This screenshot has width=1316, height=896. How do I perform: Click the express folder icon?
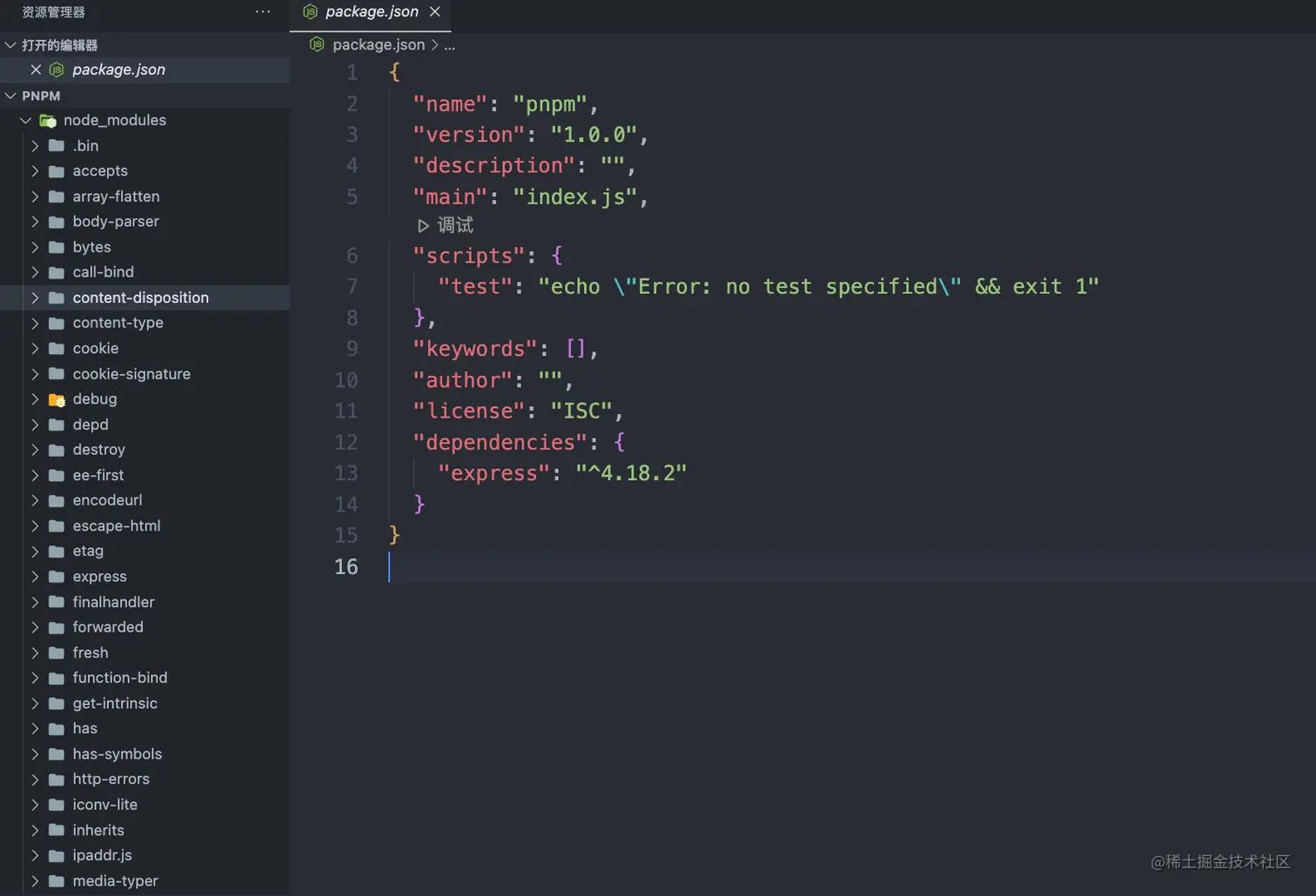pyautogui.click(x=57, y=577)
